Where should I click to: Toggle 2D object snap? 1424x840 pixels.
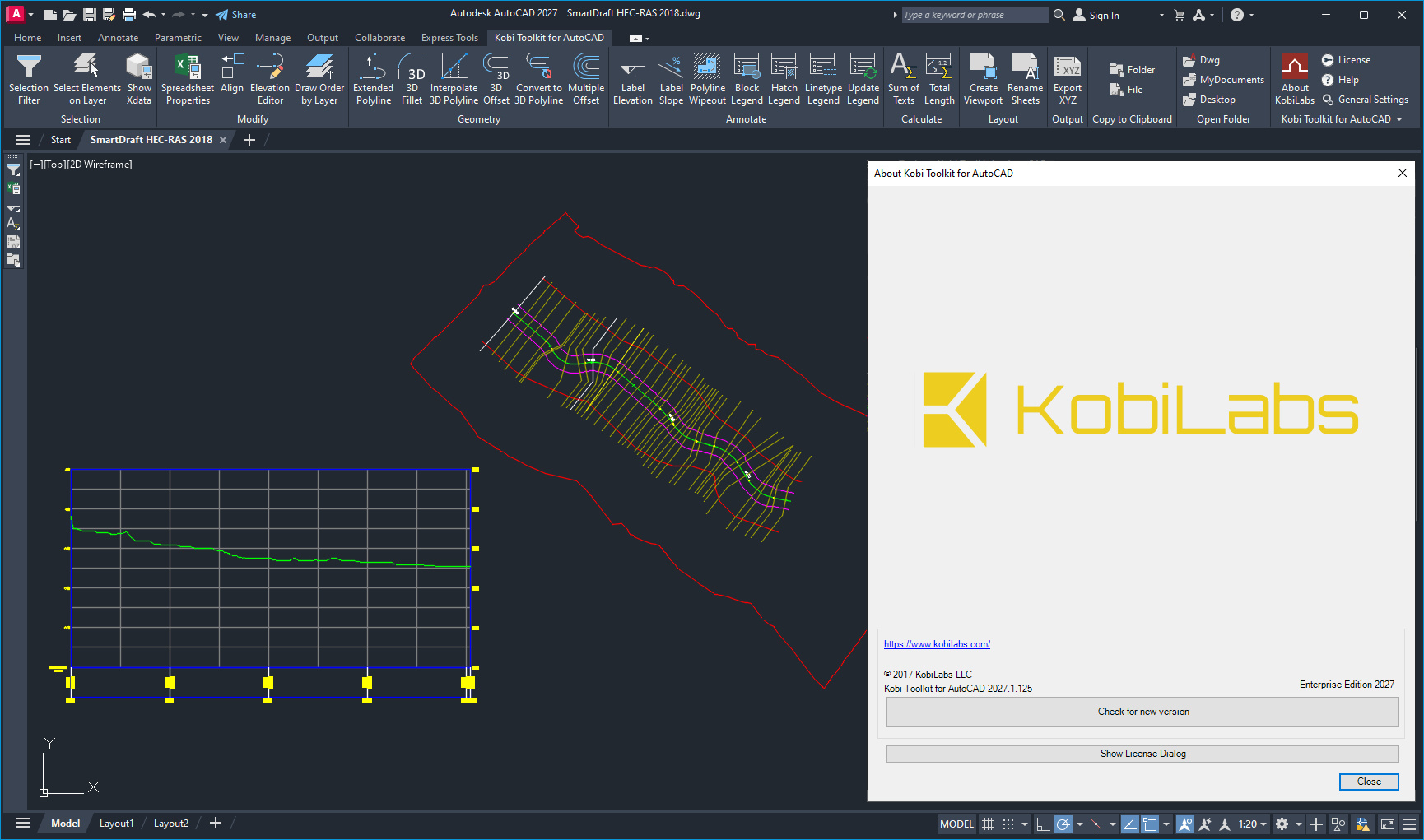[x=1150, y=824]
